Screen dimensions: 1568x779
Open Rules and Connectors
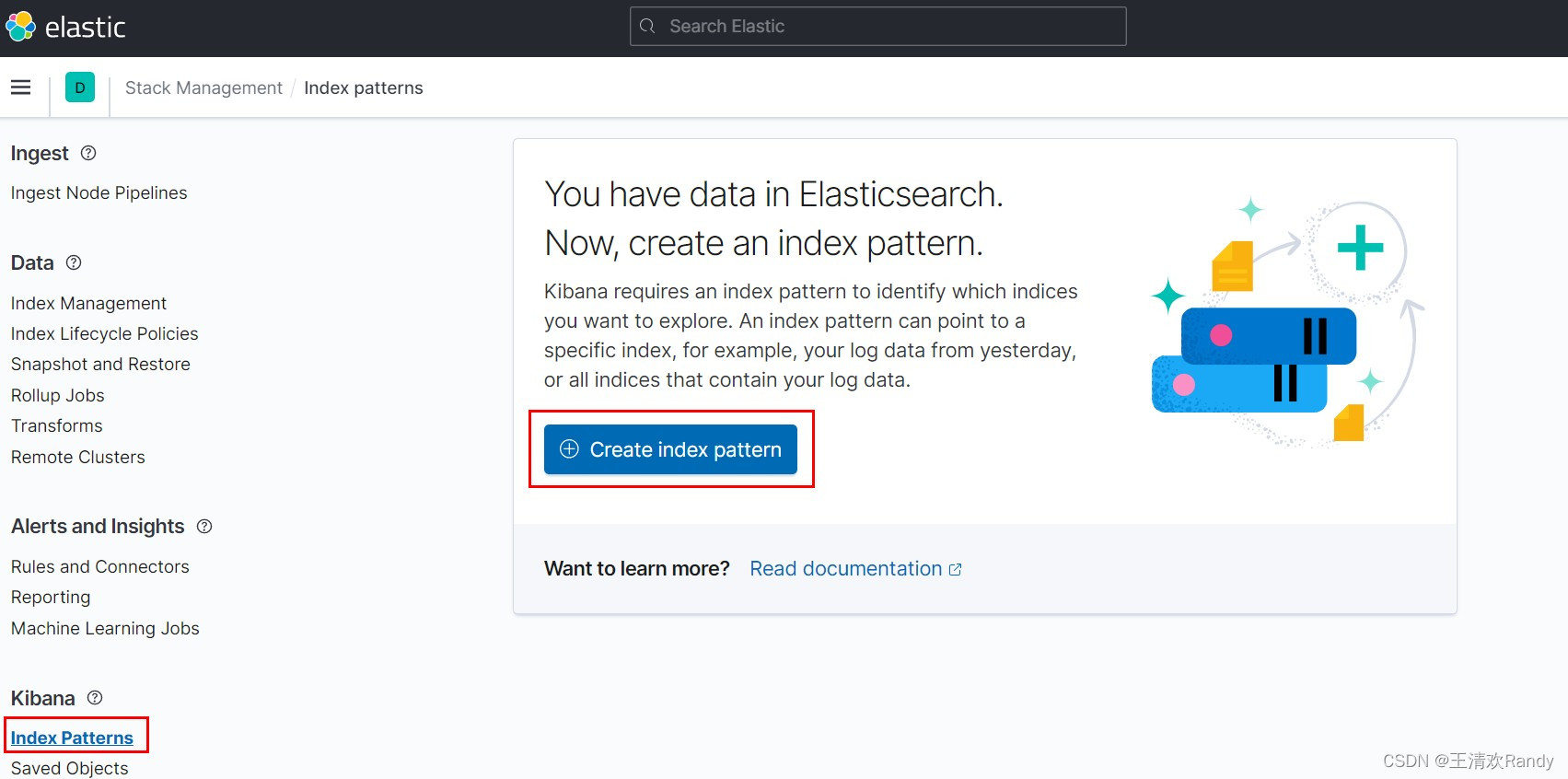tap(99, 566)
